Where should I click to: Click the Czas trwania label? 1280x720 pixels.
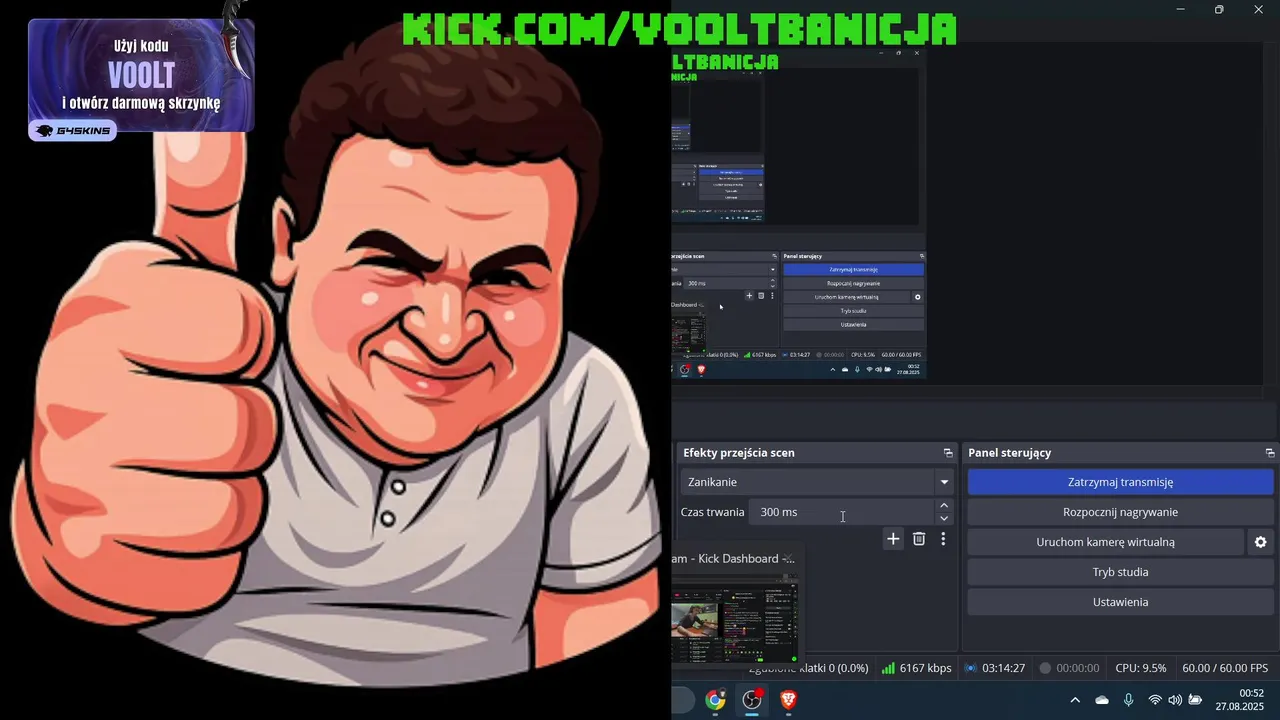point(713,512)
